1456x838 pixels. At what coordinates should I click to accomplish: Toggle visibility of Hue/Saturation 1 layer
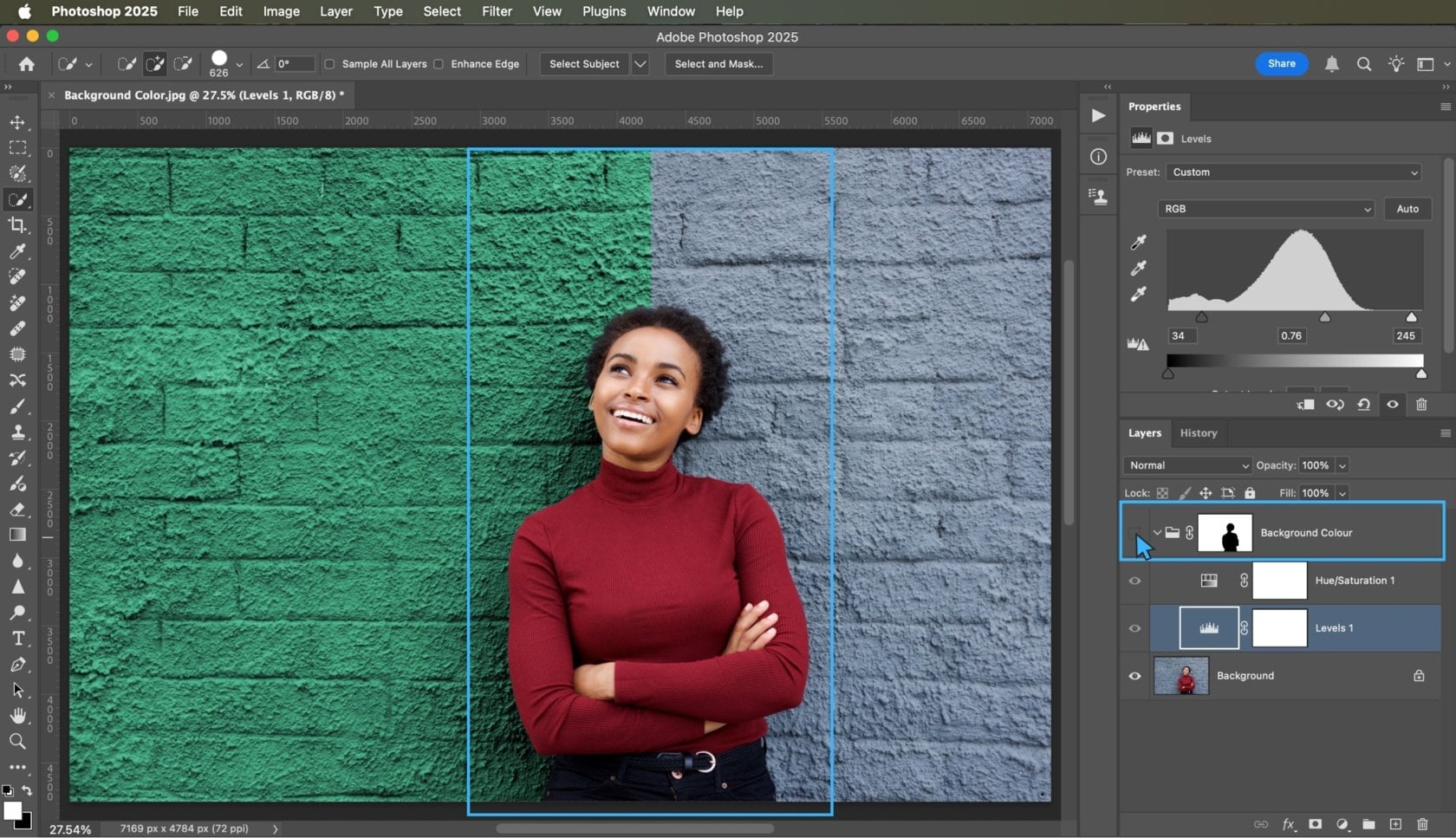coord(1134,581)
